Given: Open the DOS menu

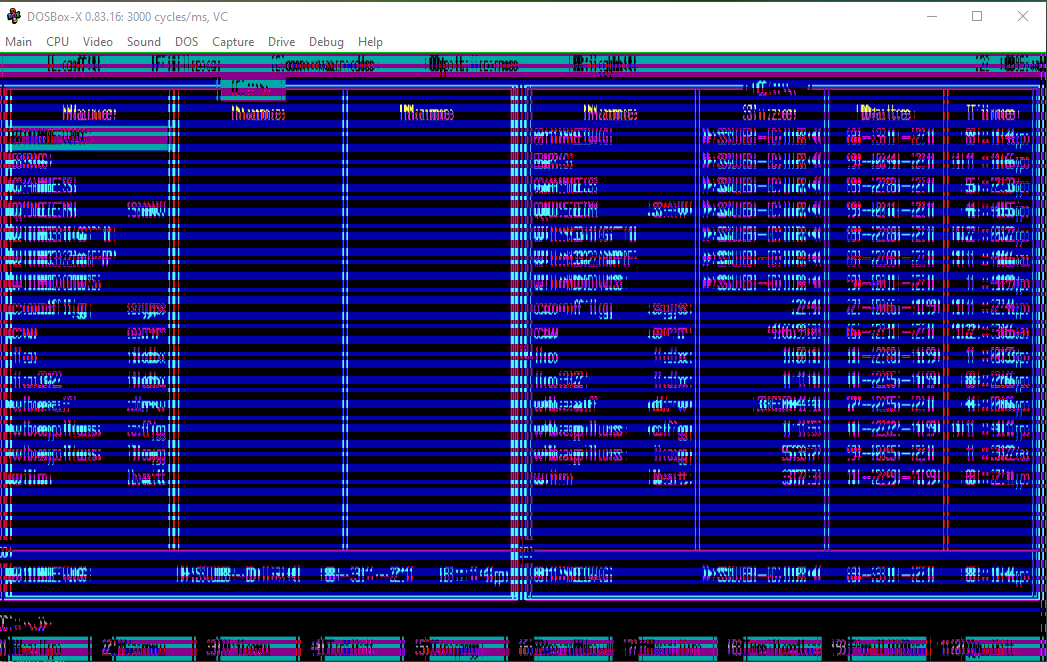Looking at the screenshot, I should point(186,41).
